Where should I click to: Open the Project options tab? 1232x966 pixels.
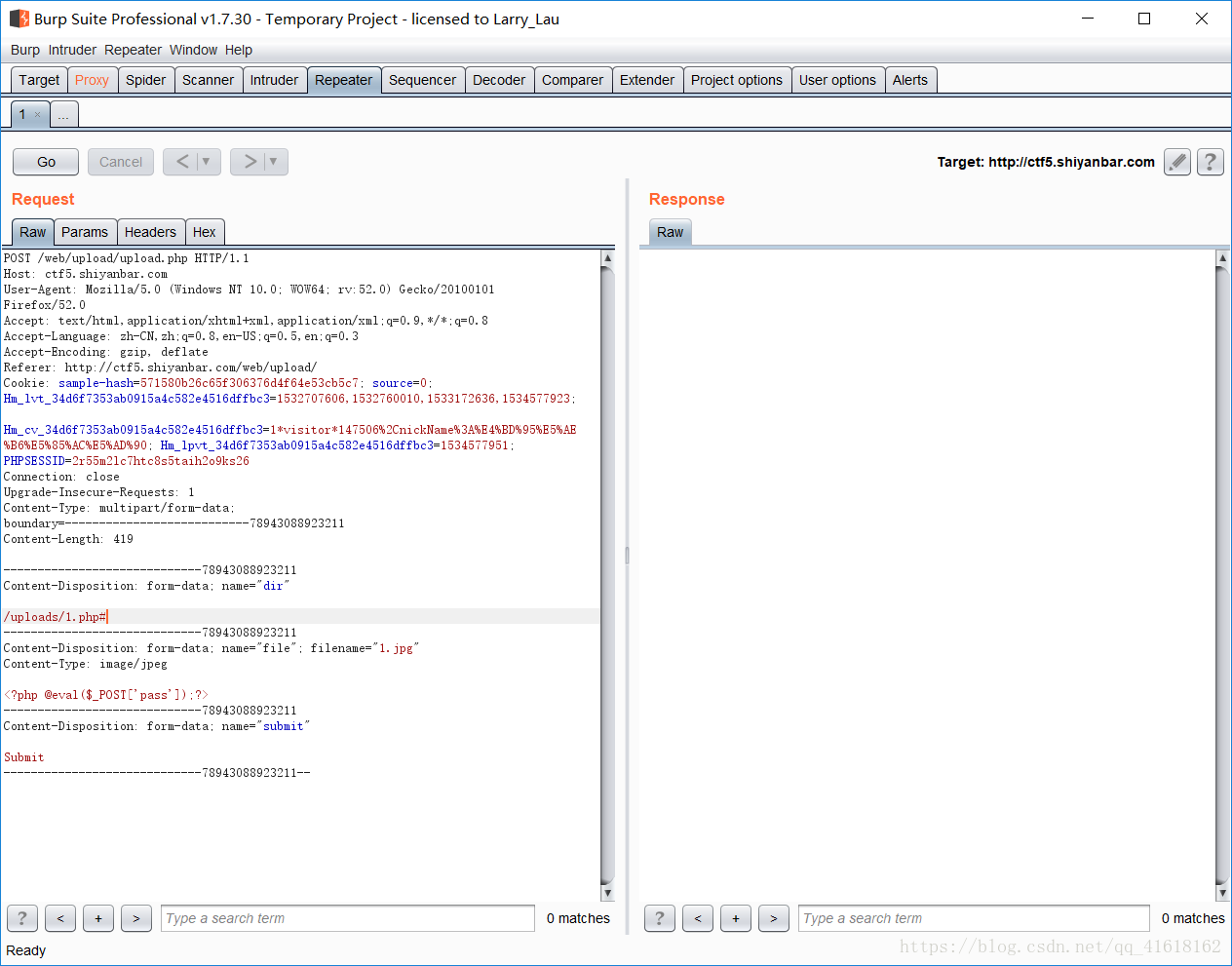pos(737,80)
